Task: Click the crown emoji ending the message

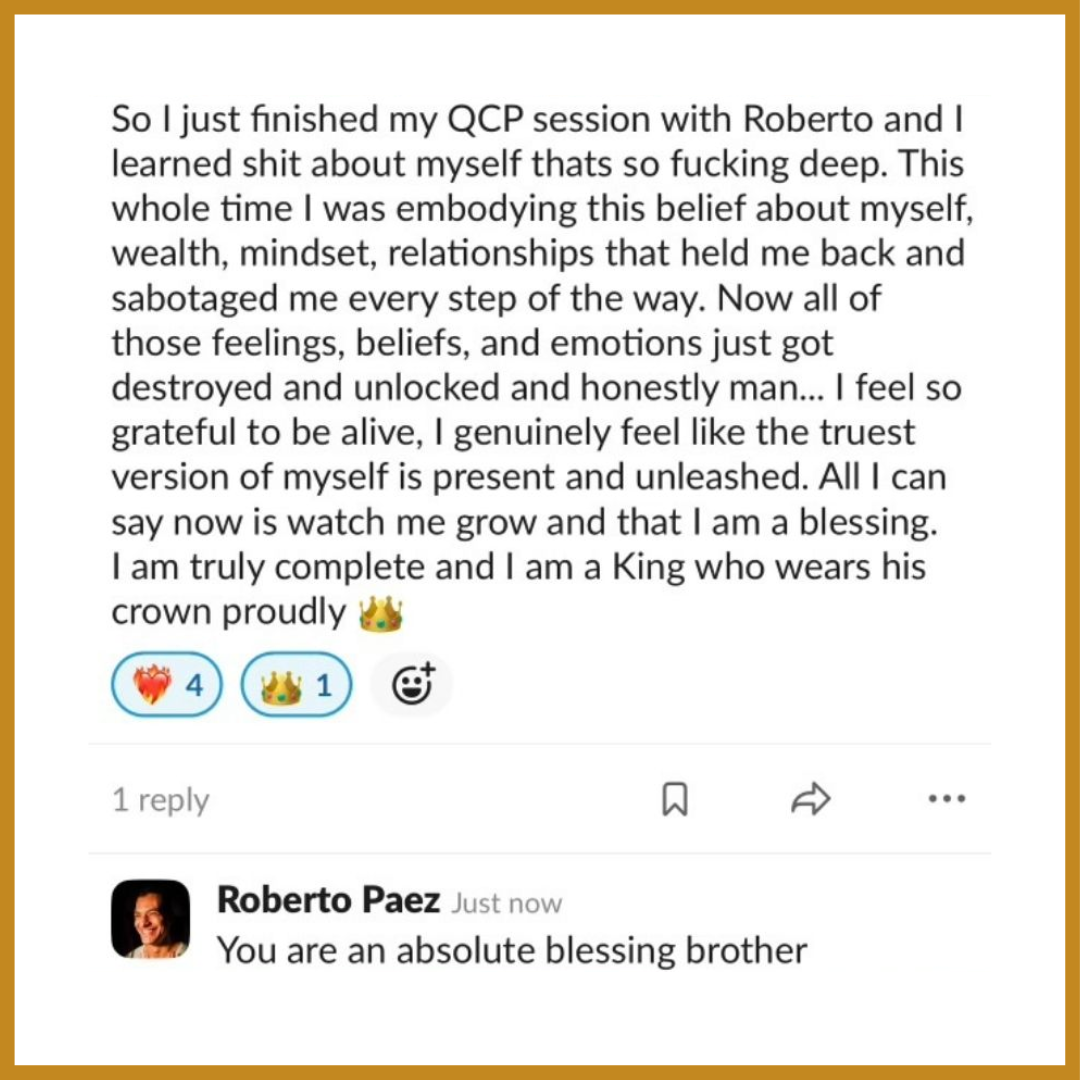Action: [x=380, y=615]
